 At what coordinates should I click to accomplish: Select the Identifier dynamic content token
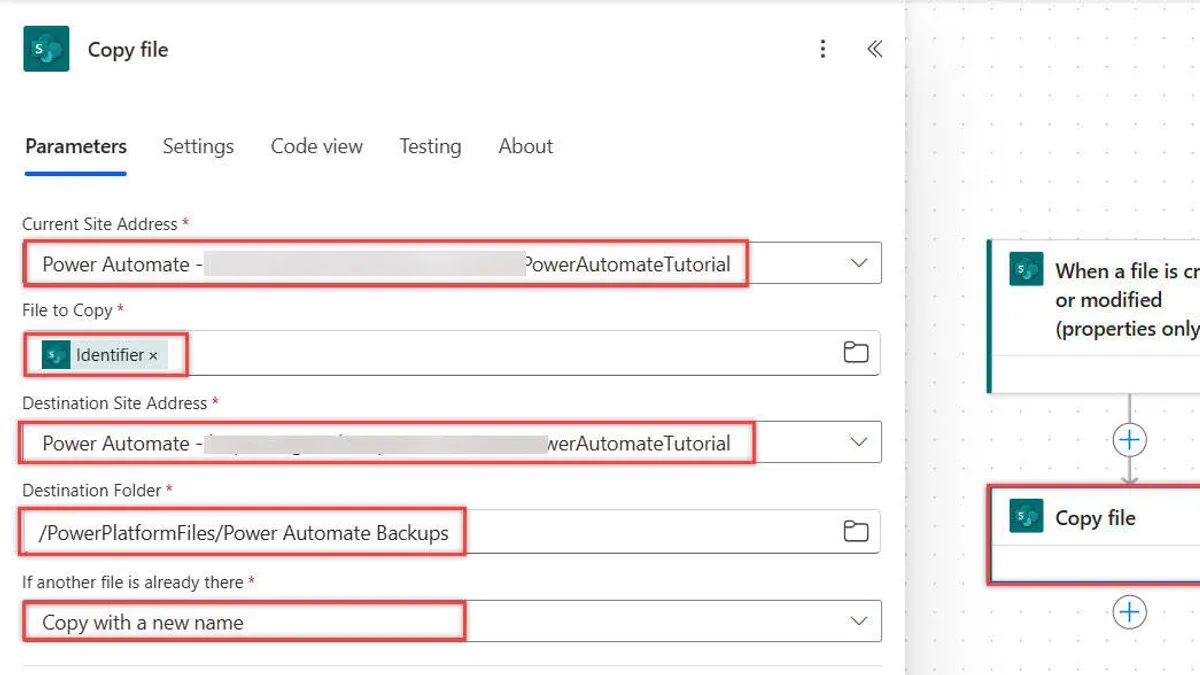tap(105, 355)
